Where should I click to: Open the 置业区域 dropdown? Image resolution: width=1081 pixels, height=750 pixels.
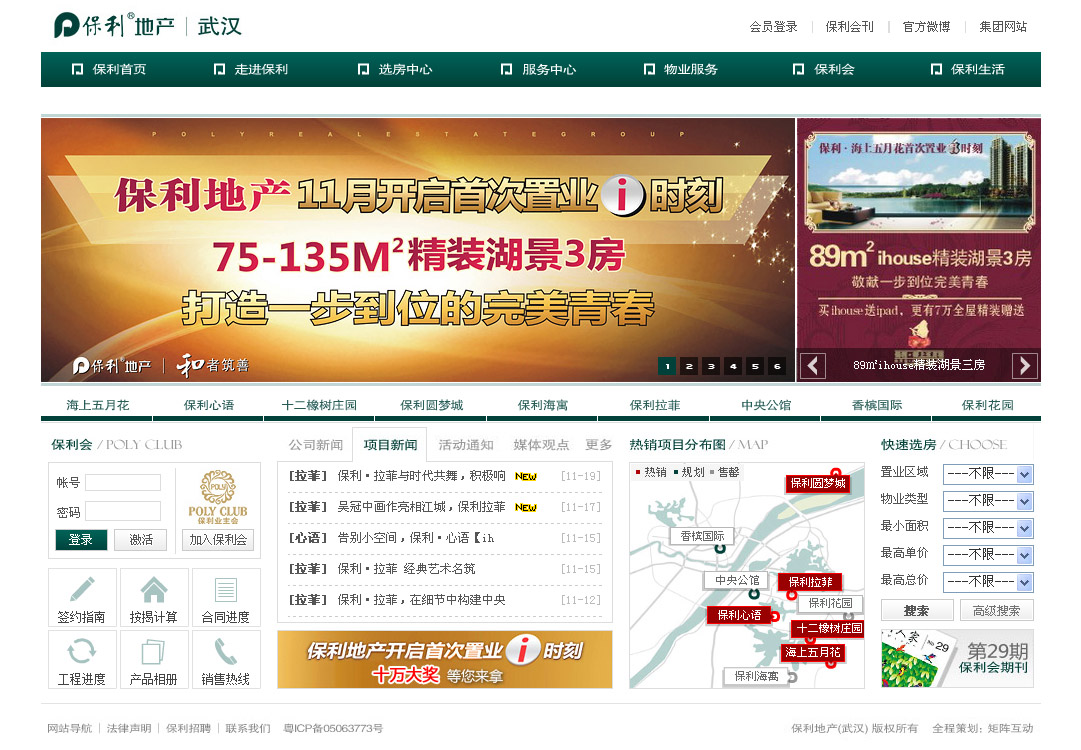coord(987,474)
